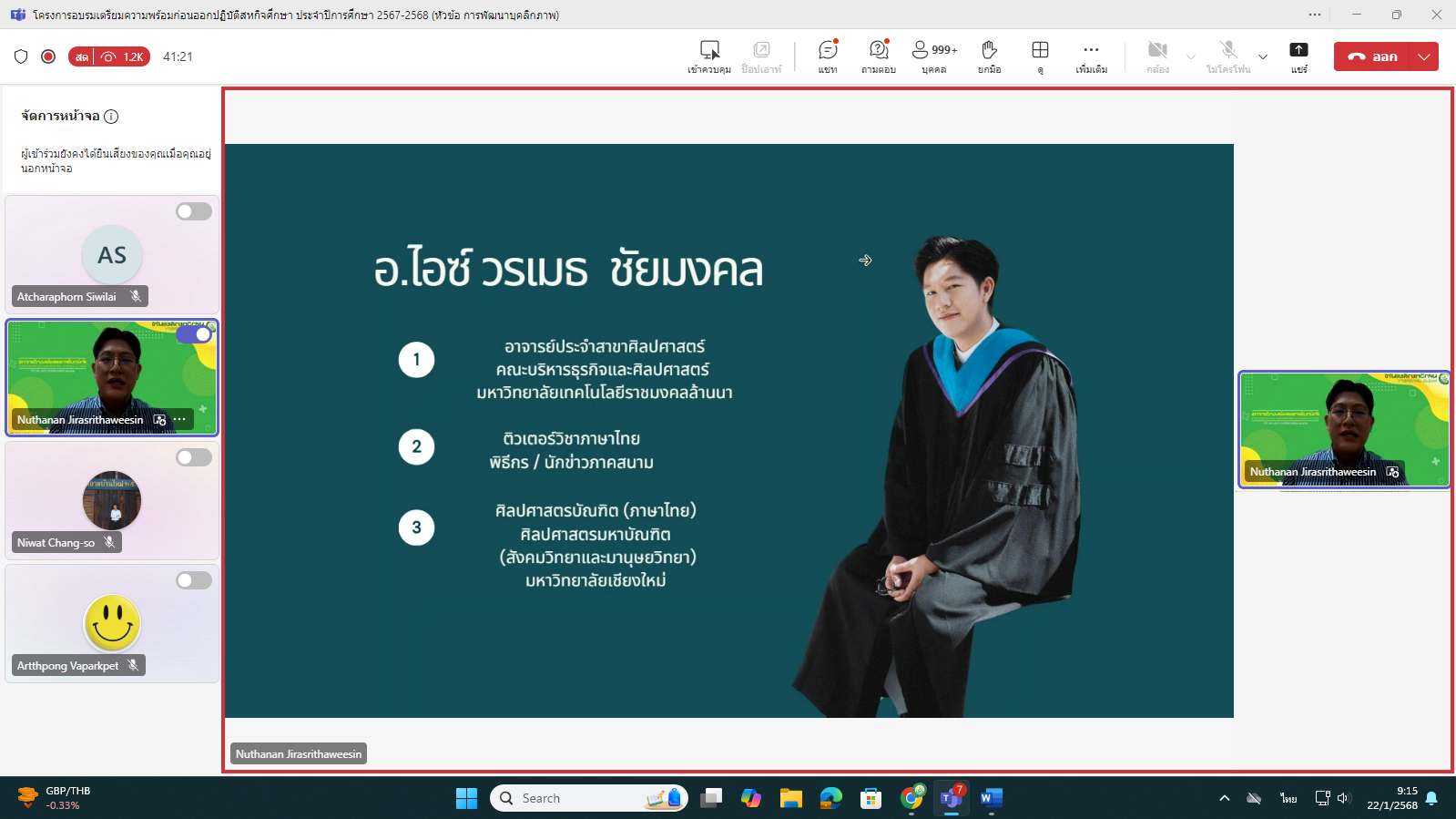Open the Leave (ออก) dropdown arrow

click(x=1424, y=56)
